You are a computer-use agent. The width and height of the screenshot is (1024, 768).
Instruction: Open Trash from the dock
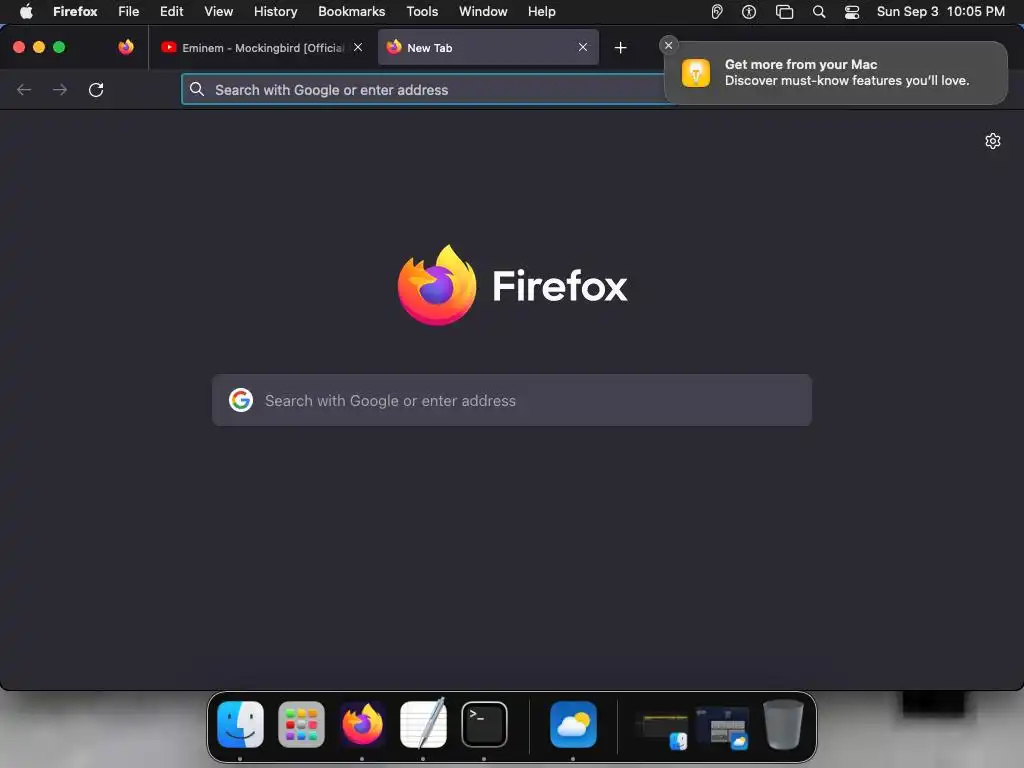(783, 724)
